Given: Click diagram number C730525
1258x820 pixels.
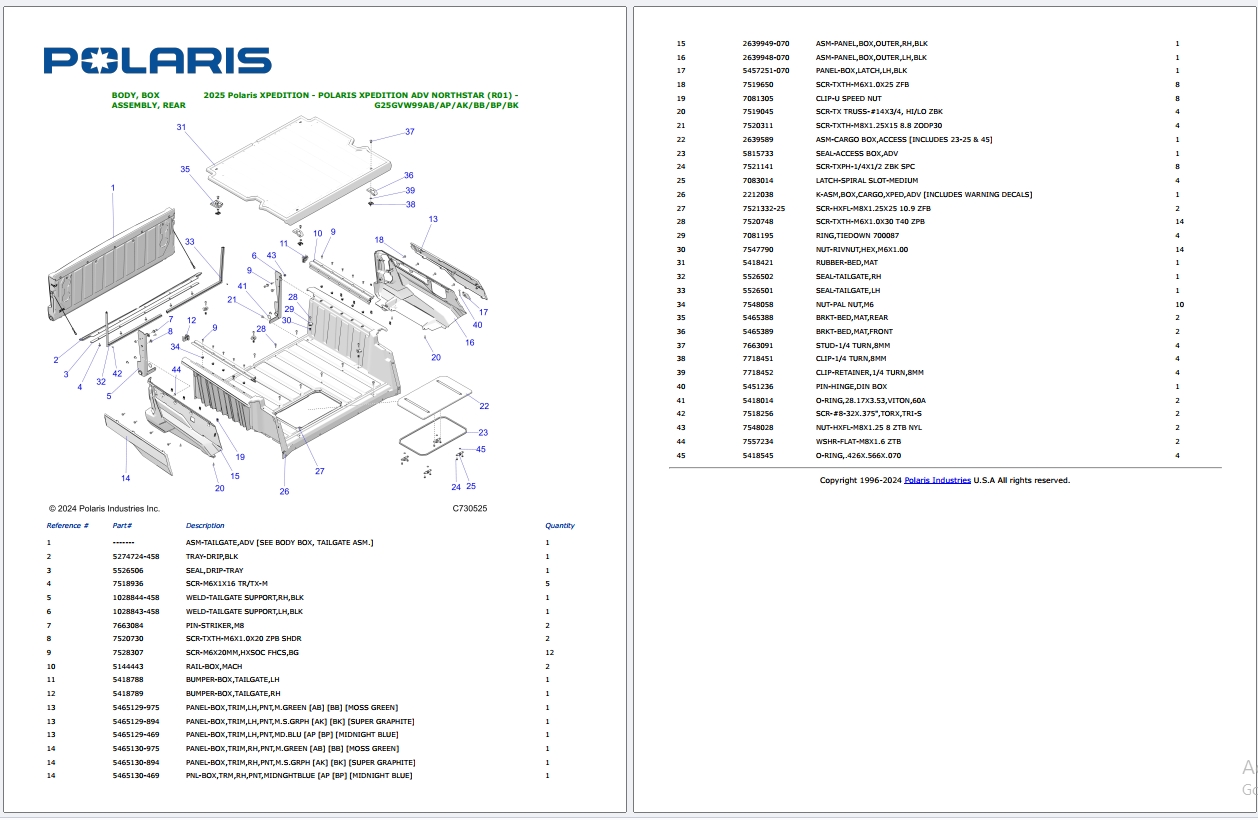Looking at the screenshot, I should coord(470,508).
